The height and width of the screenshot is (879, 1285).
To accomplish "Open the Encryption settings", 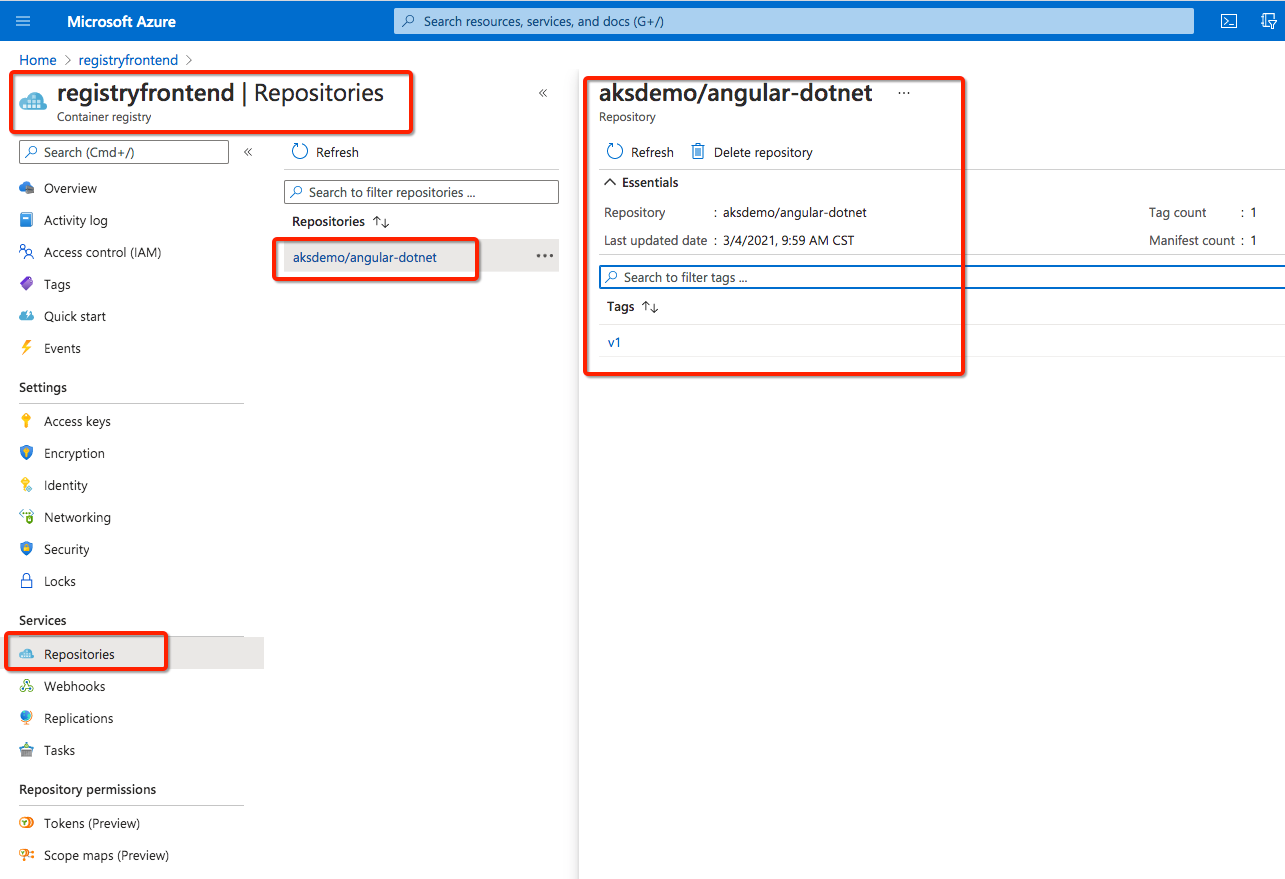I will (x=73, y=452).
